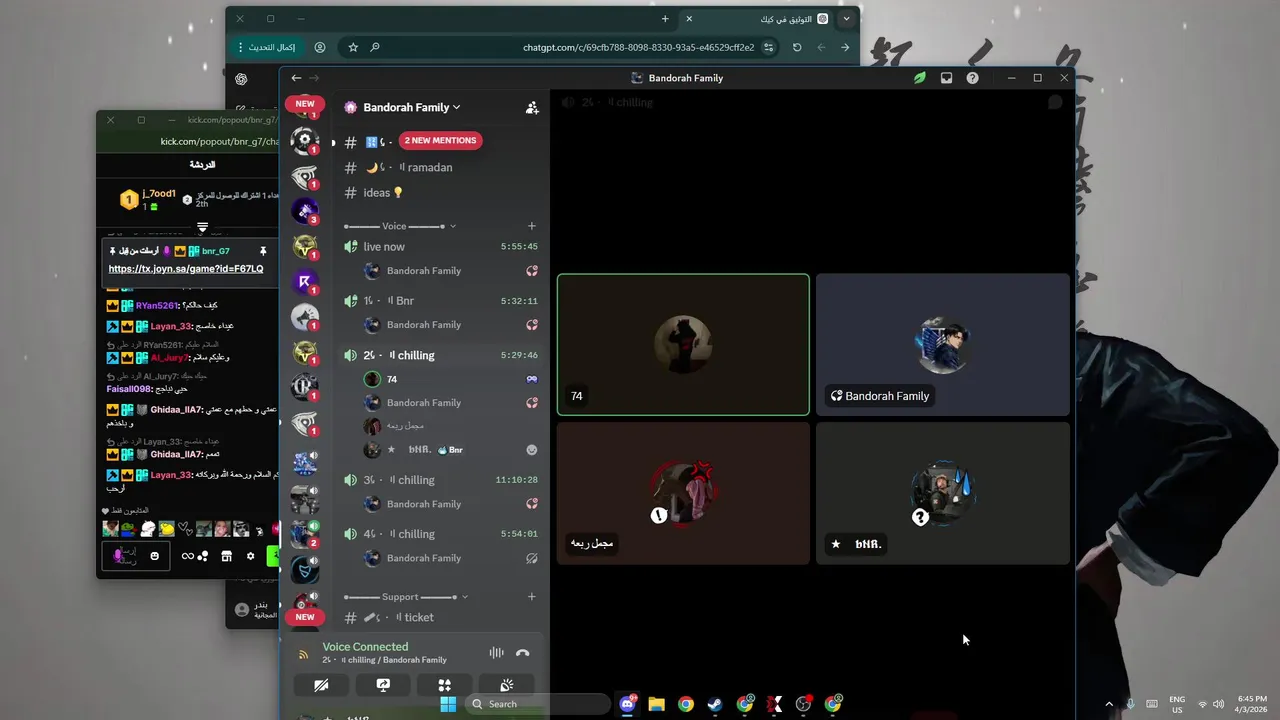
Task: Open the ramadan text channel
Action: [x=442, y=168]
